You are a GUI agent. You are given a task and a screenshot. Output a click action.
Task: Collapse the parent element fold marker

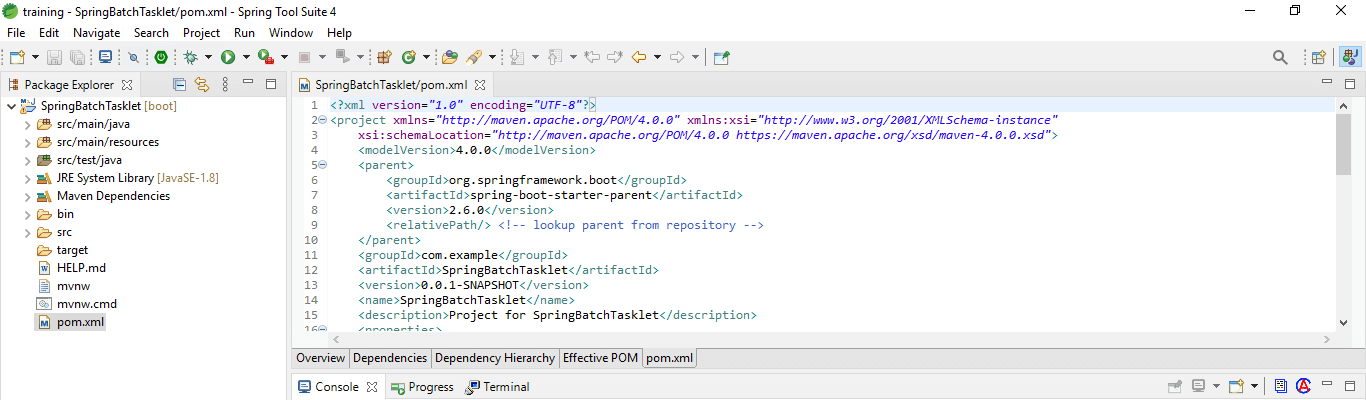(x=322, y=165)
